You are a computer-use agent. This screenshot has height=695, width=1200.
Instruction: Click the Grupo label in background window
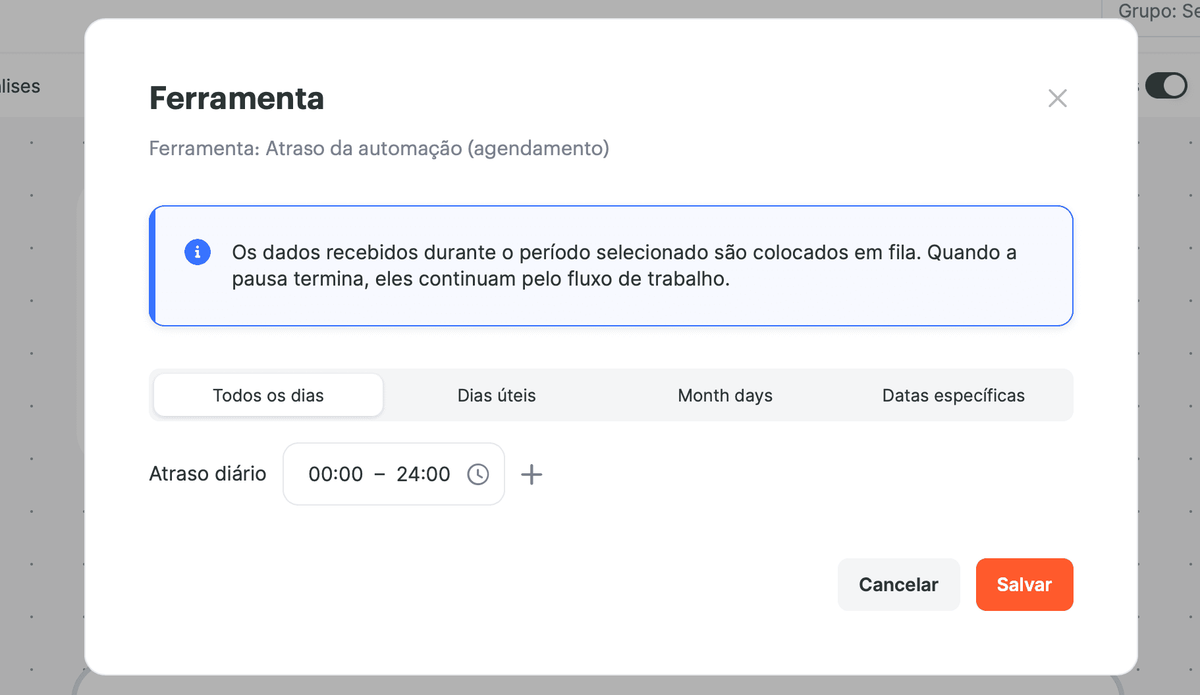point(1158,11)
